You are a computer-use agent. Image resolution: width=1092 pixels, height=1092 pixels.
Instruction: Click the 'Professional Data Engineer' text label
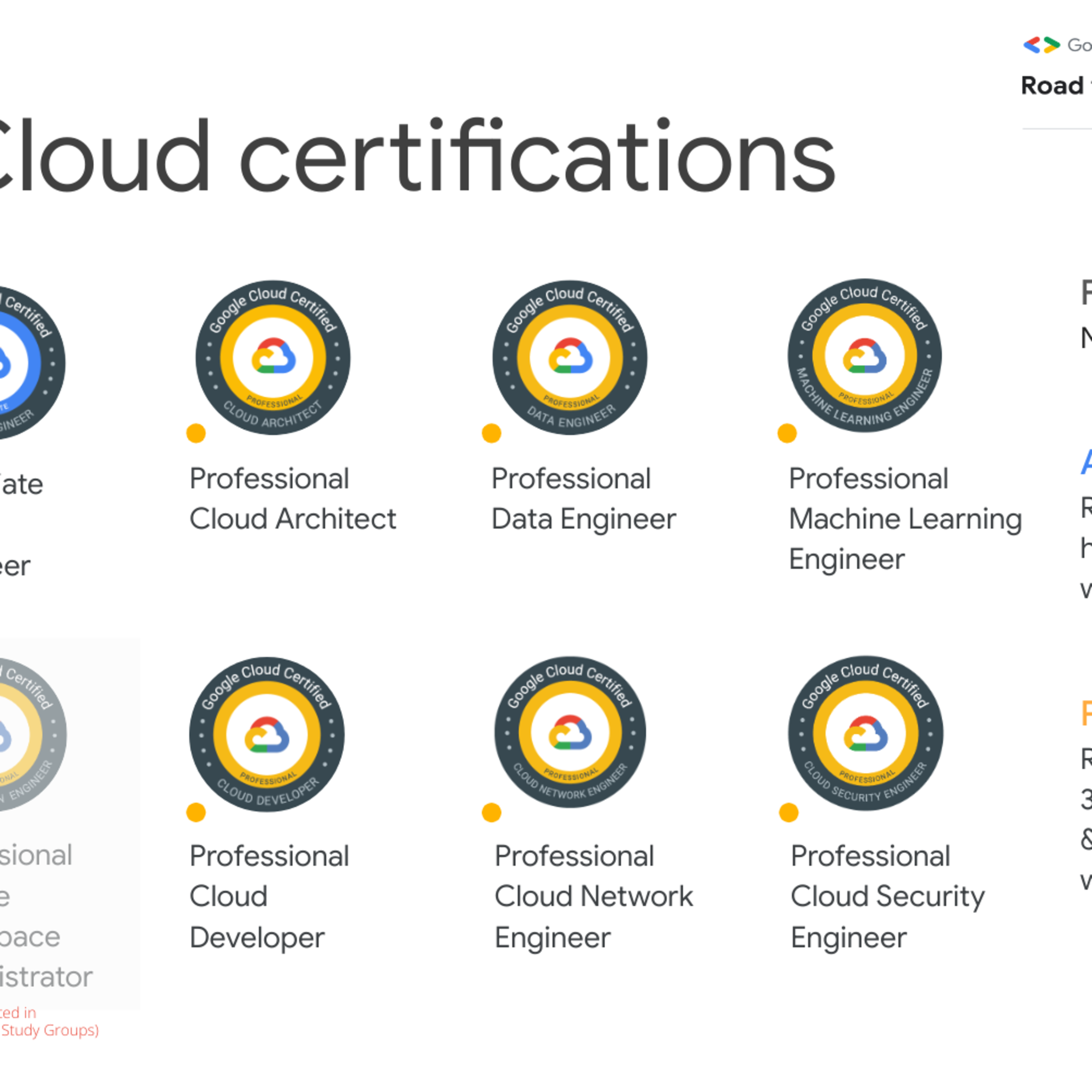pos(583,498)
